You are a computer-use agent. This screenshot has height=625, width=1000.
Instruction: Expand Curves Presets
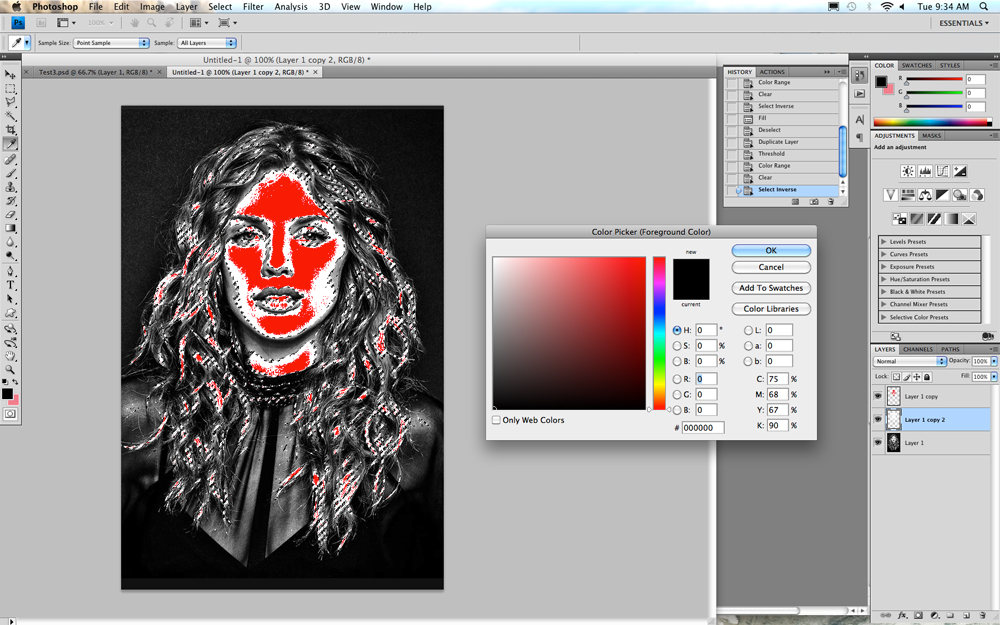[883, 254]
